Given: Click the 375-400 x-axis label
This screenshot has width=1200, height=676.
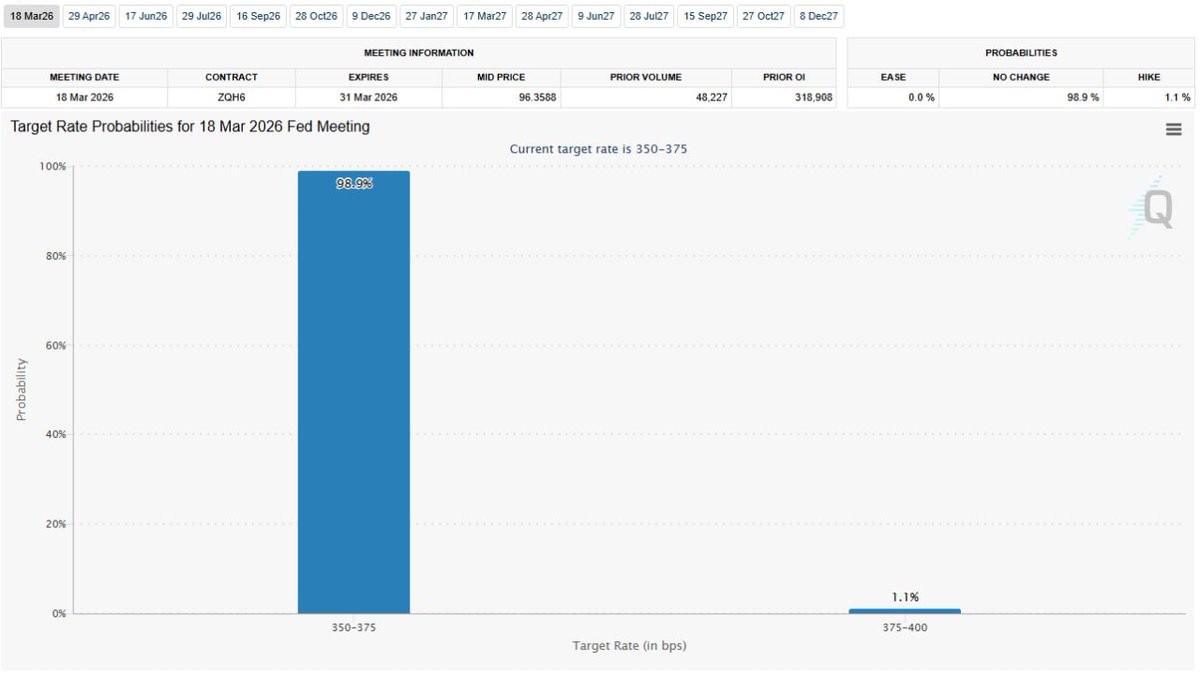Looking at the screenshot, I should tap(905, 627).
